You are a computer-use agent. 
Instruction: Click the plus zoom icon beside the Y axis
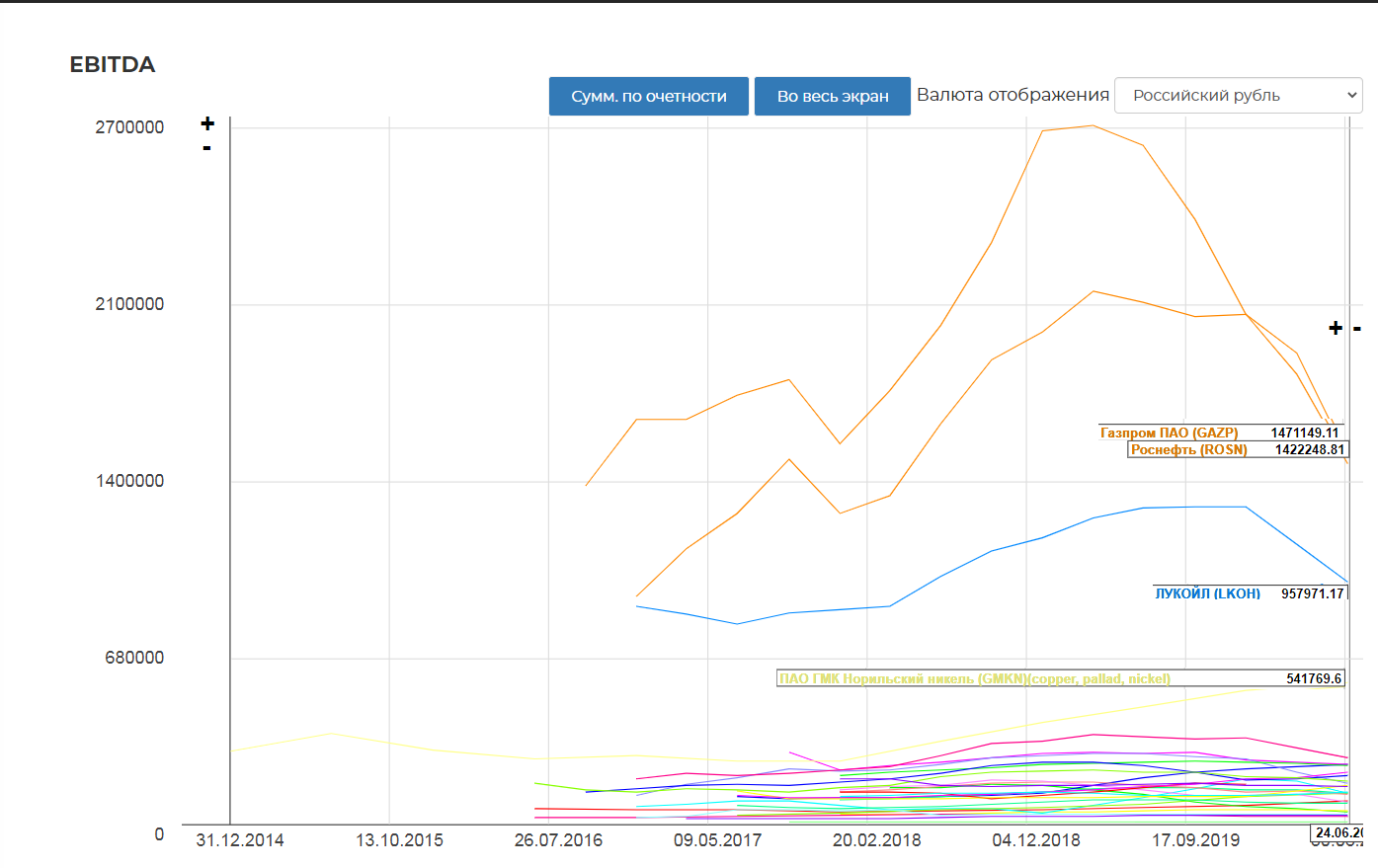[x=207, y=123]
